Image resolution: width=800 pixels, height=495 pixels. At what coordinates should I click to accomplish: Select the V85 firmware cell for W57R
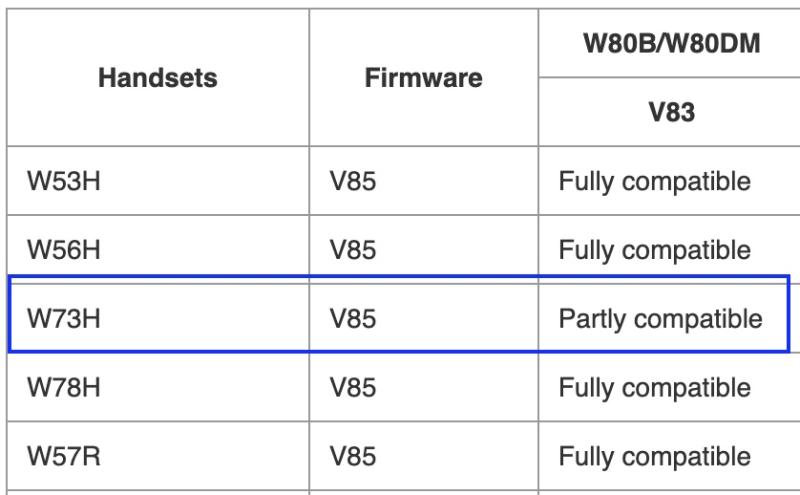pos(423,456)
